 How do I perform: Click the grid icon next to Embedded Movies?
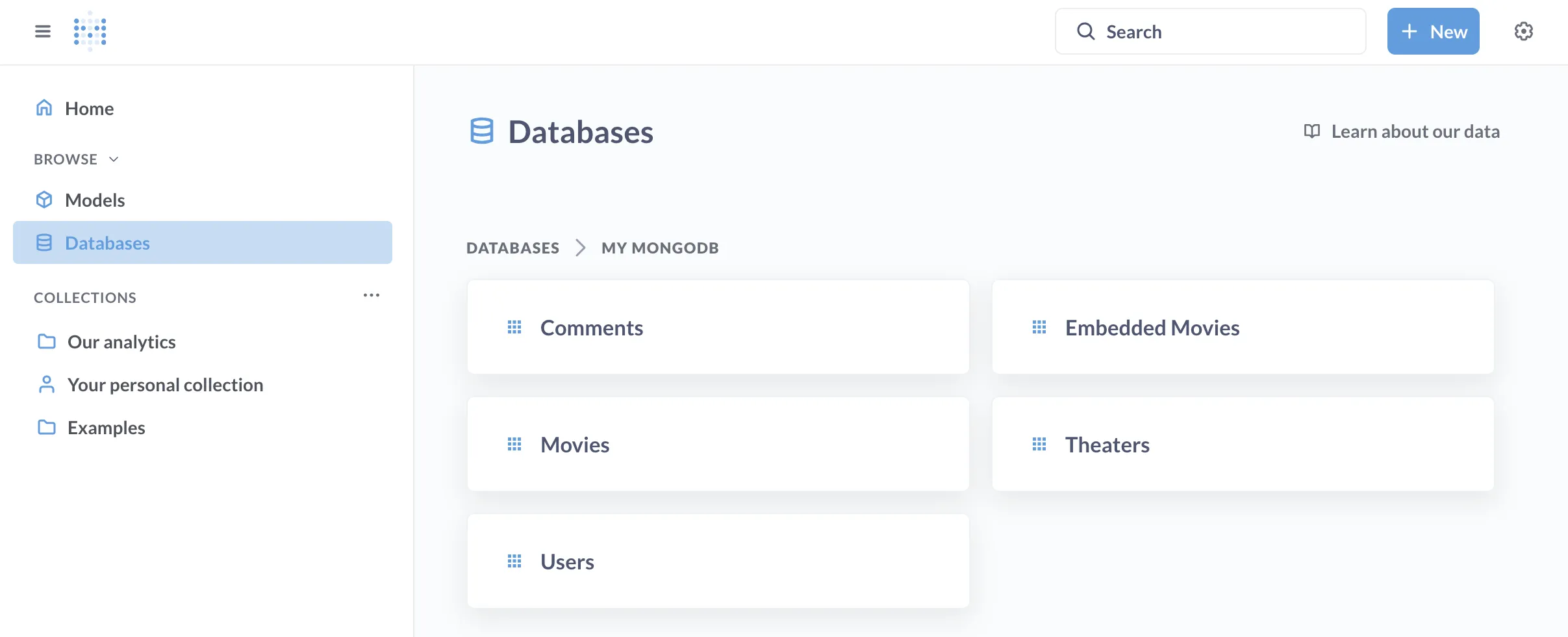pyautogui.click(x=1040, y=327)
